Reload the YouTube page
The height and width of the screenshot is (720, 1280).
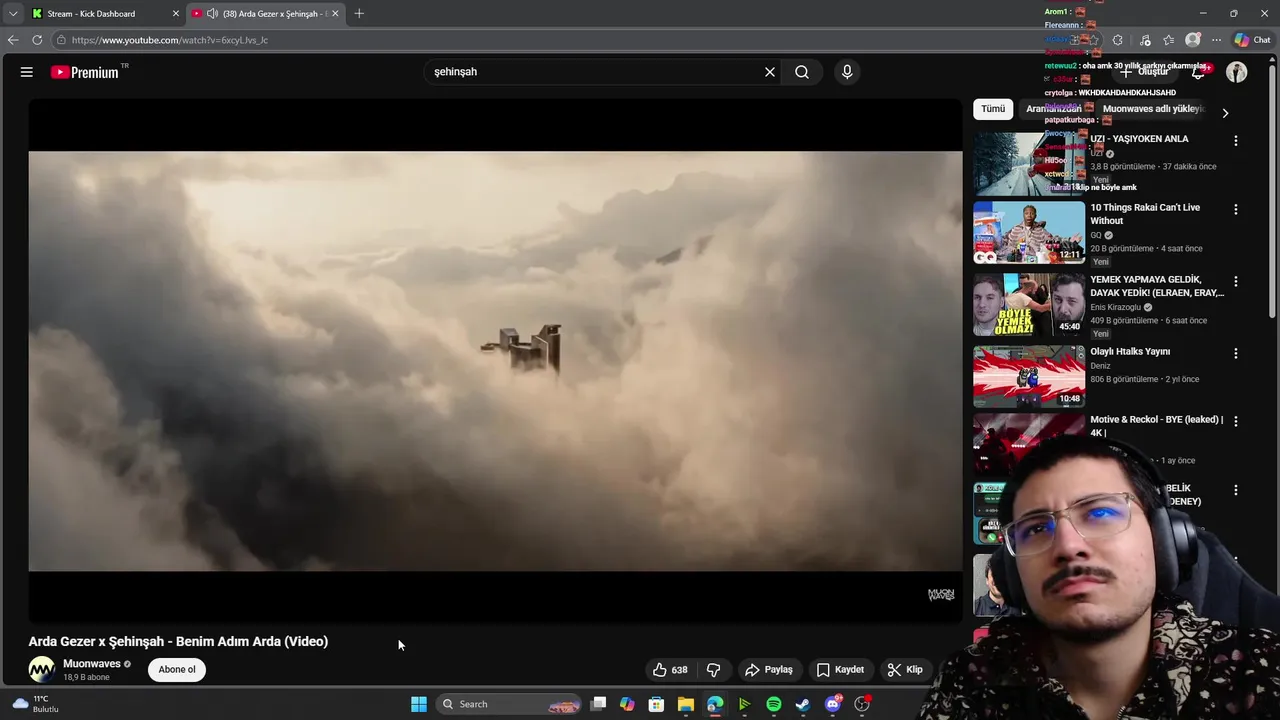pyautogui.click(x=37, y=40)
